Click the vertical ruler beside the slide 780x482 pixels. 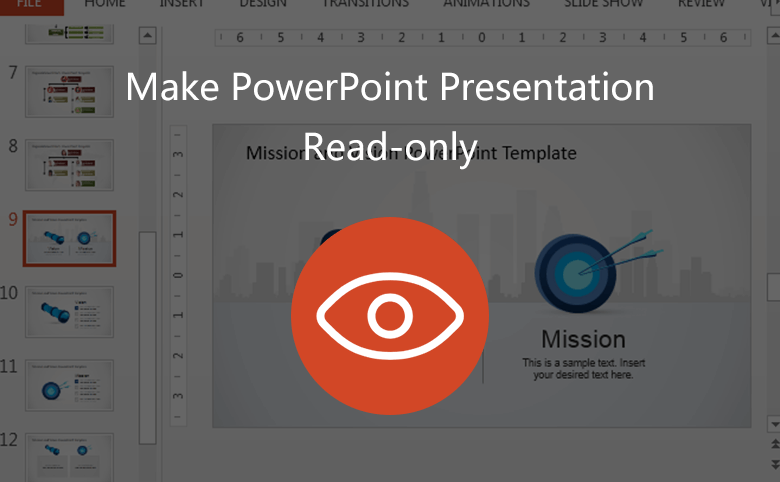[179, 276]
